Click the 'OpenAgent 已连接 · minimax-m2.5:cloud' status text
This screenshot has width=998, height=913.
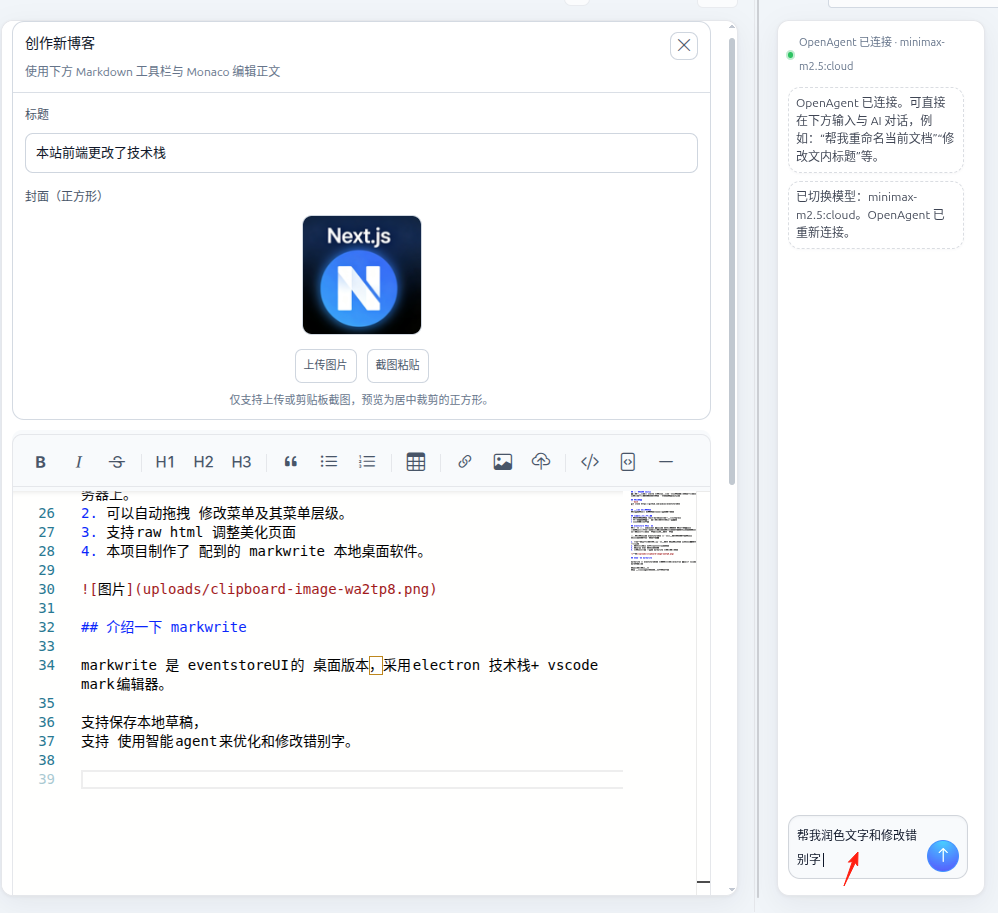[x=871, y=54]
